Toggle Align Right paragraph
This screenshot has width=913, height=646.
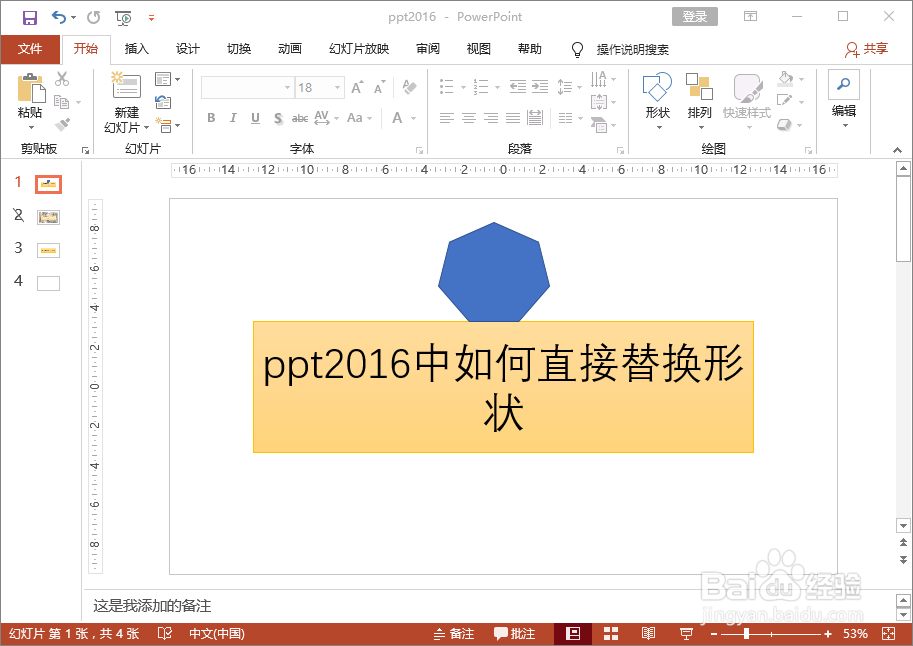point(491,118)
